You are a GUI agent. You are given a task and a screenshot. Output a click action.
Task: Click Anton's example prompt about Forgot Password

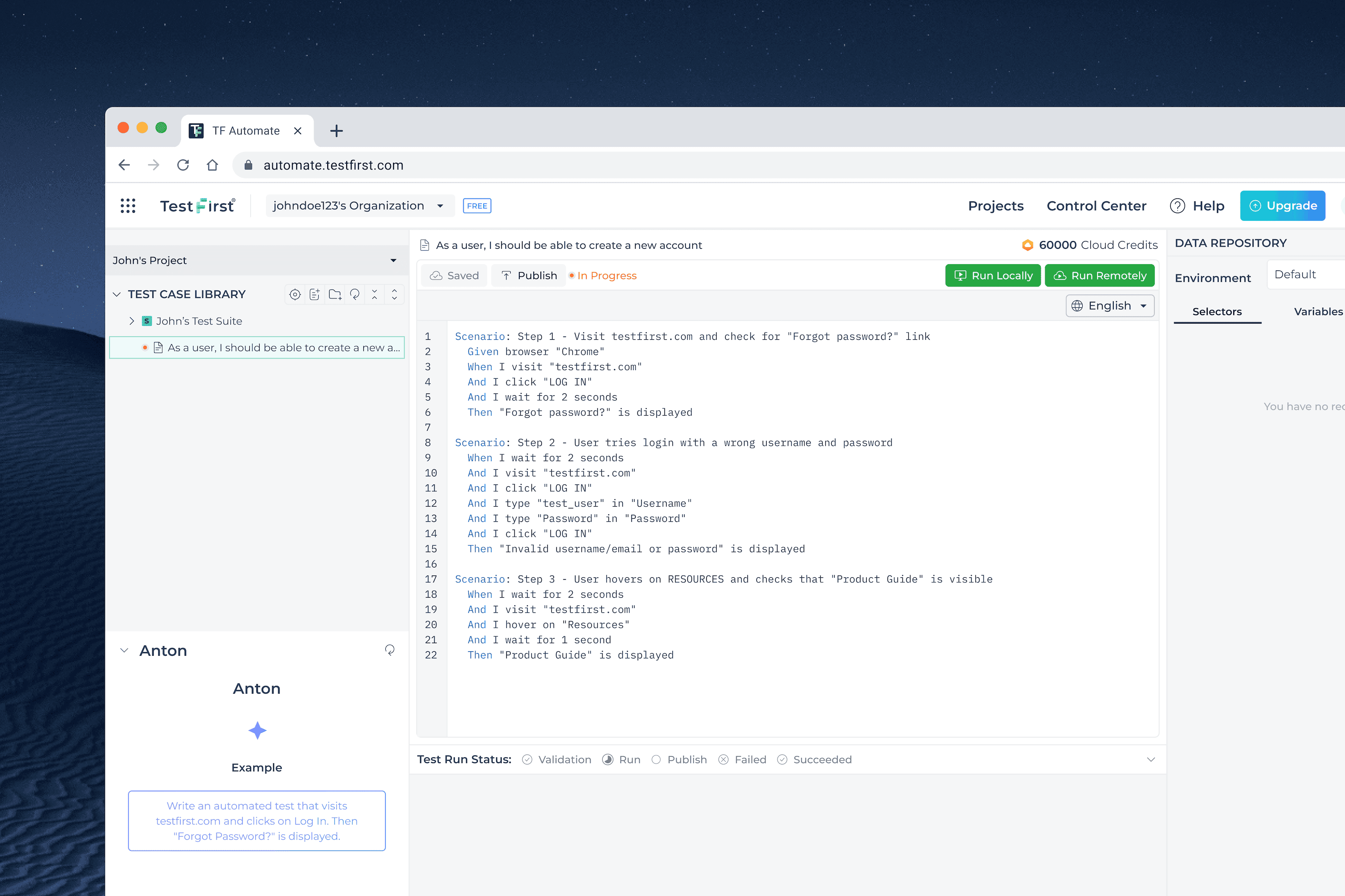(256, 821)
